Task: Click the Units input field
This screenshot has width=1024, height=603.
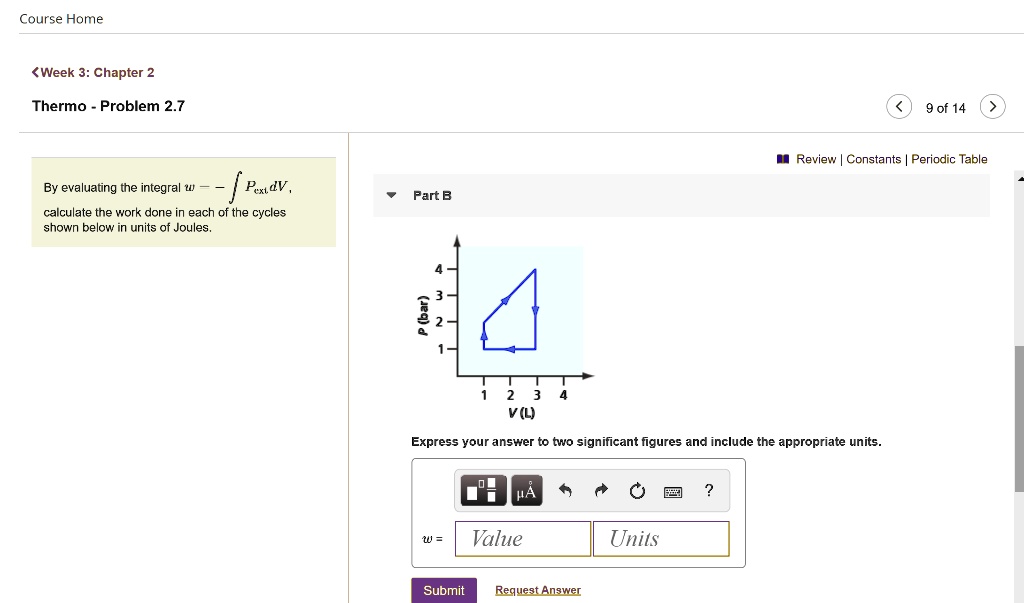Action: coord(660,539)
